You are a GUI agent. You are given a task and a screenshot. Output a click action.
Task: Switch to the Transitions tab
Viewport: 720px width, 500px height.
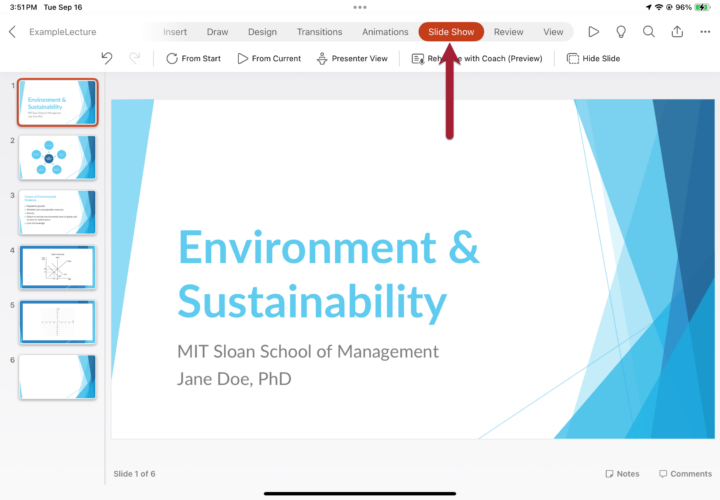coord(319,32)
